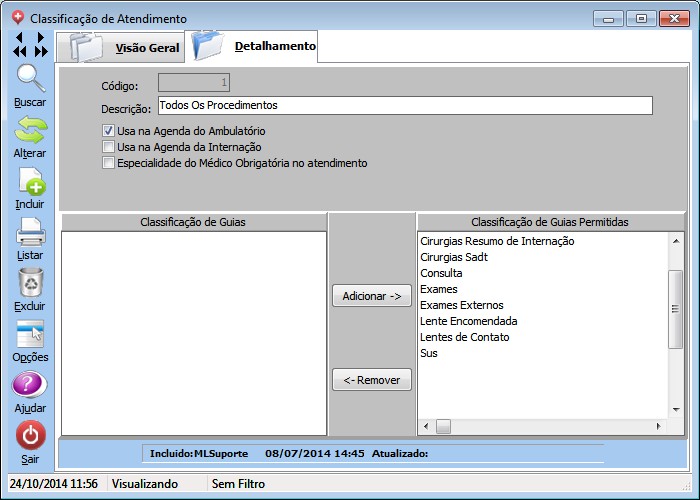Select Consulta in permitted guides list
Screen dimensions: 700x500
441,273
